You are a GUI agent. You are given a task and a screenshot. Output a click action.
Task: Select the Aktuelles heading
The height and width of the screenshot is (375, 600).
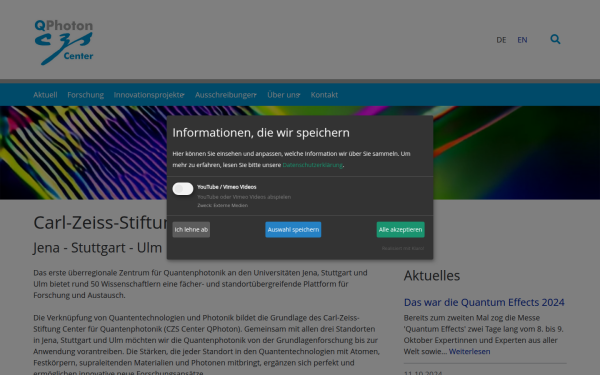tap(432, 276)
